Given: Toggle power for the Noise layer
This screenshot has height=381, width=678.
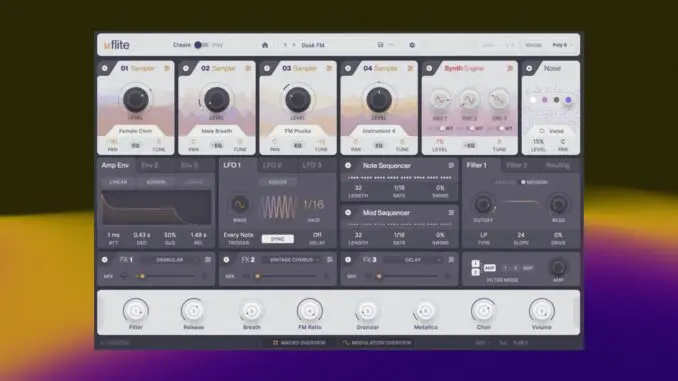Looking at the screenshot, I should [529, 68].
